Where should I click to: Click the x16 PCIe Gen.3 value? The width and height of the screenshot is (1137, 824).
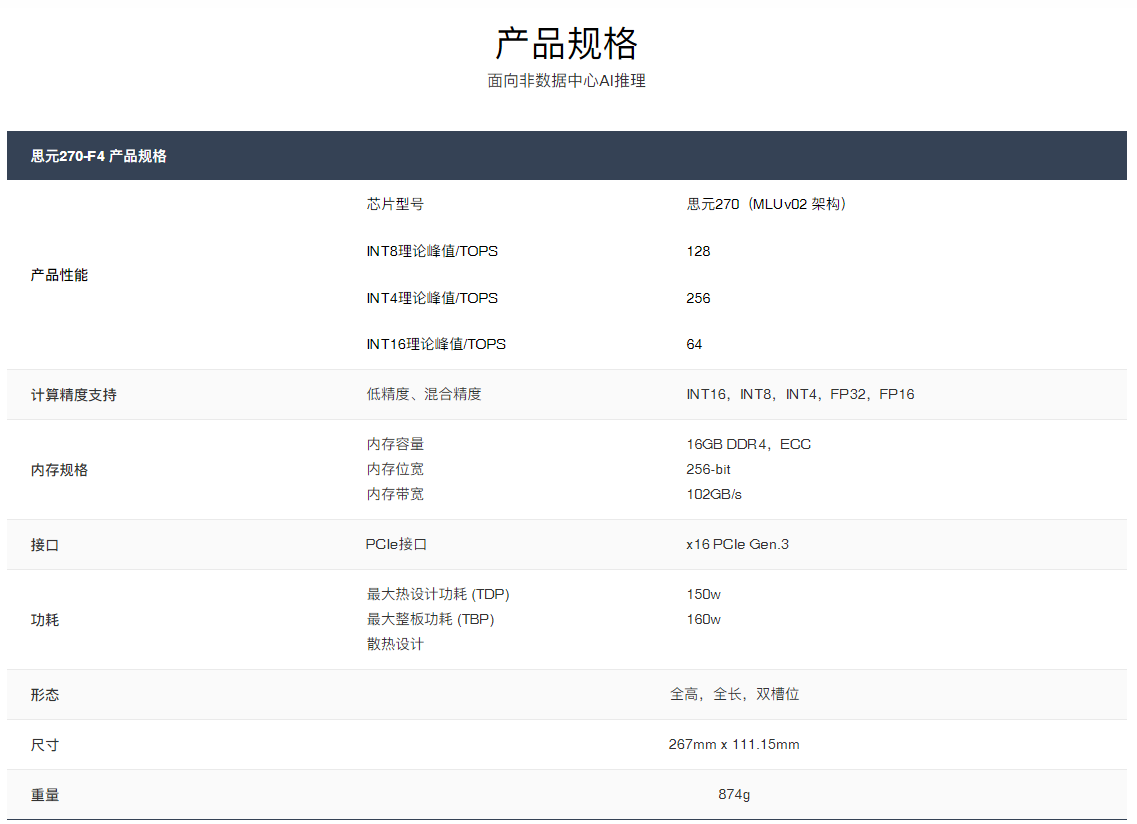coord(737,544)
